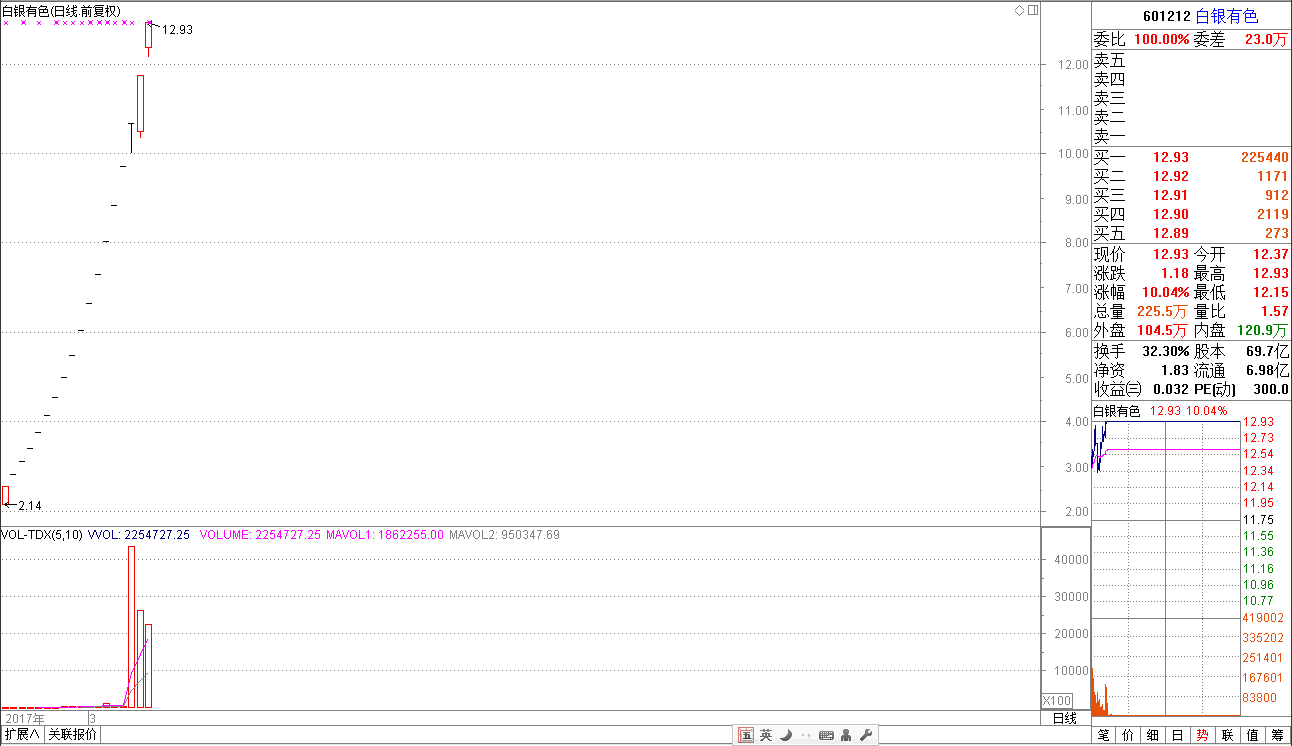Viewport: 1292px width, 746px height.
Task: Click the 买五 price 12.89
Action: pyautogui.click(x=1171, y=233)
